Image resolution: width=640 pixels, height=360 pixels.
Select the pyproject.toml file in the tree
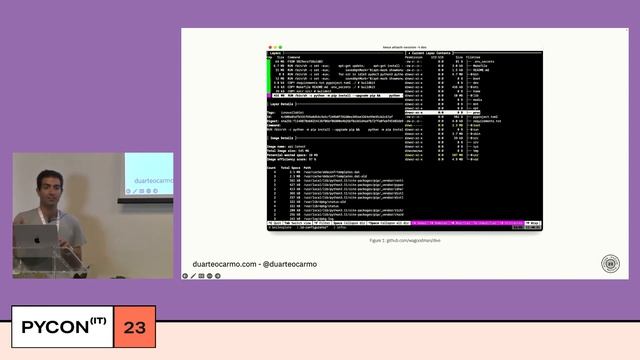pos(485,117)
